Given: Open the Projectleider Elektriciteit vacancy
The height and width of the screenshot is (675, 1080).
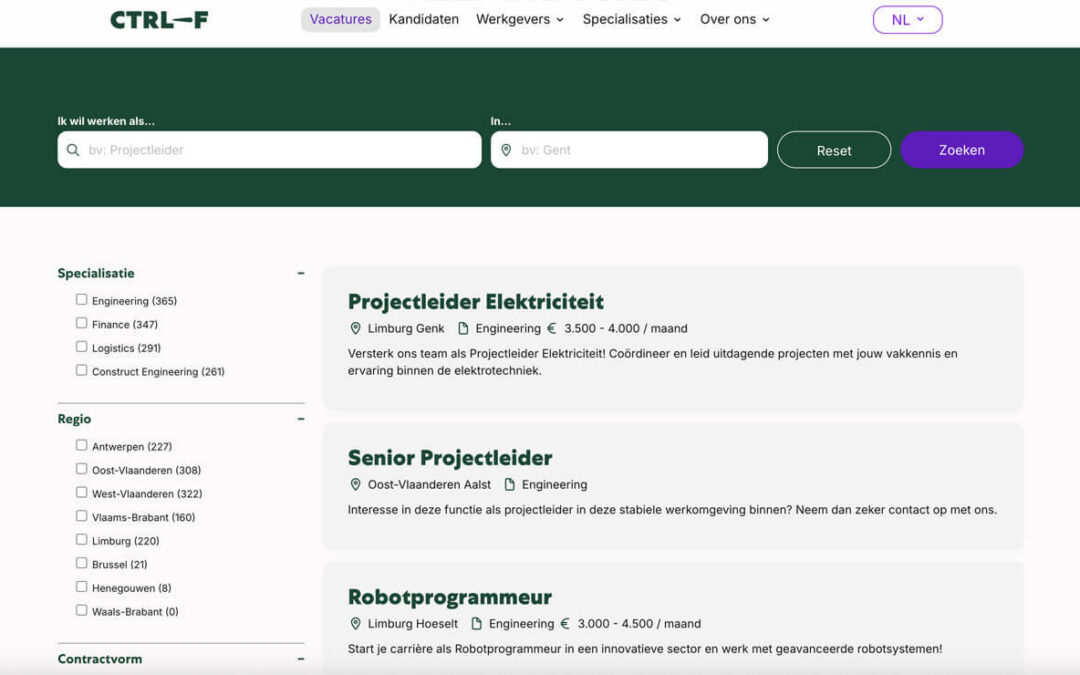Looking at the screenshot, I should pos(475,302).
